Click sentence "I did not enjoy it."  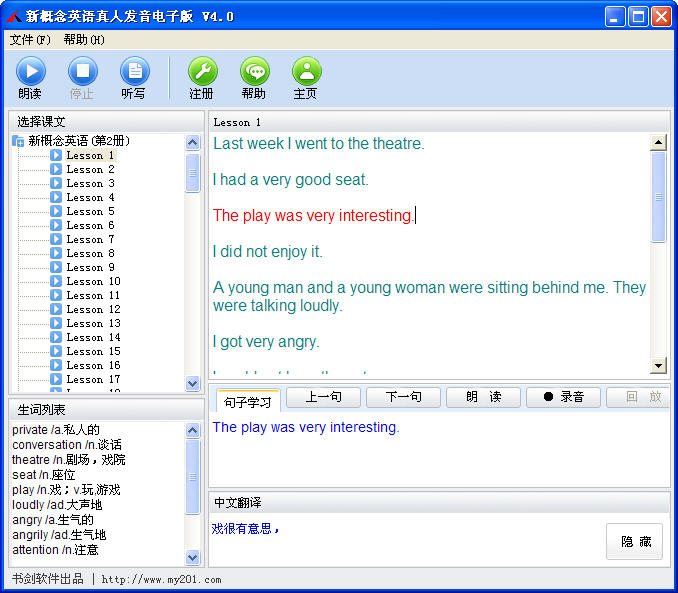268,252
